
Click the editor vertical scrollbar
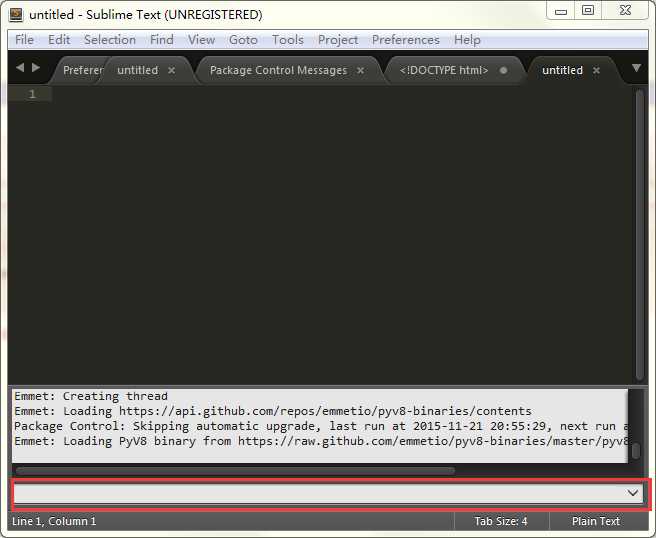coord(639,234)
